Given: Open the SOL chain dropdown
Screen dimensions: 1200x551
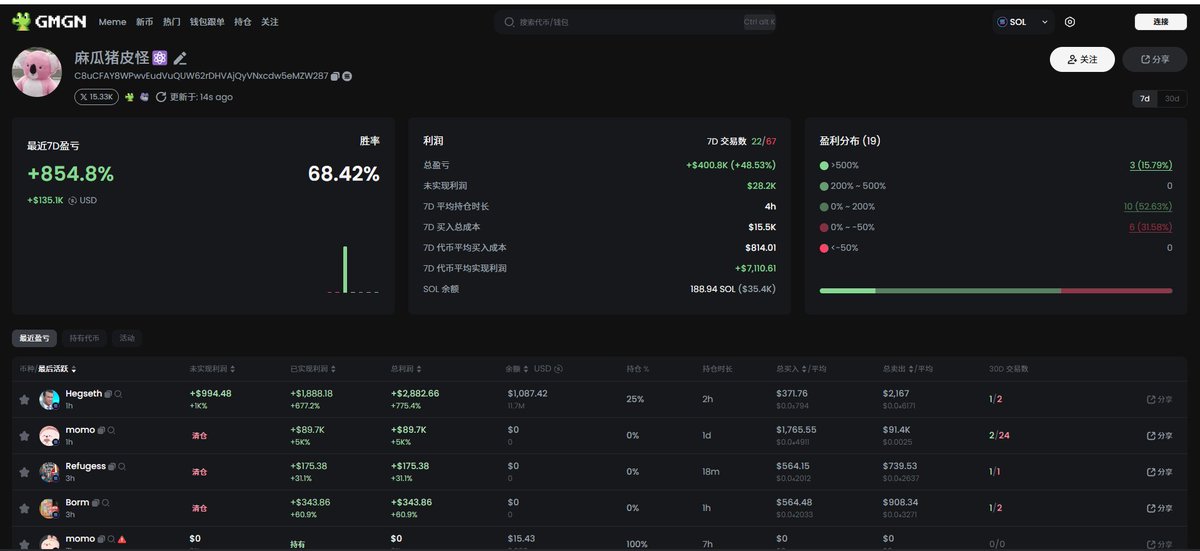Looking at the screenshot, I should 1024,22.
